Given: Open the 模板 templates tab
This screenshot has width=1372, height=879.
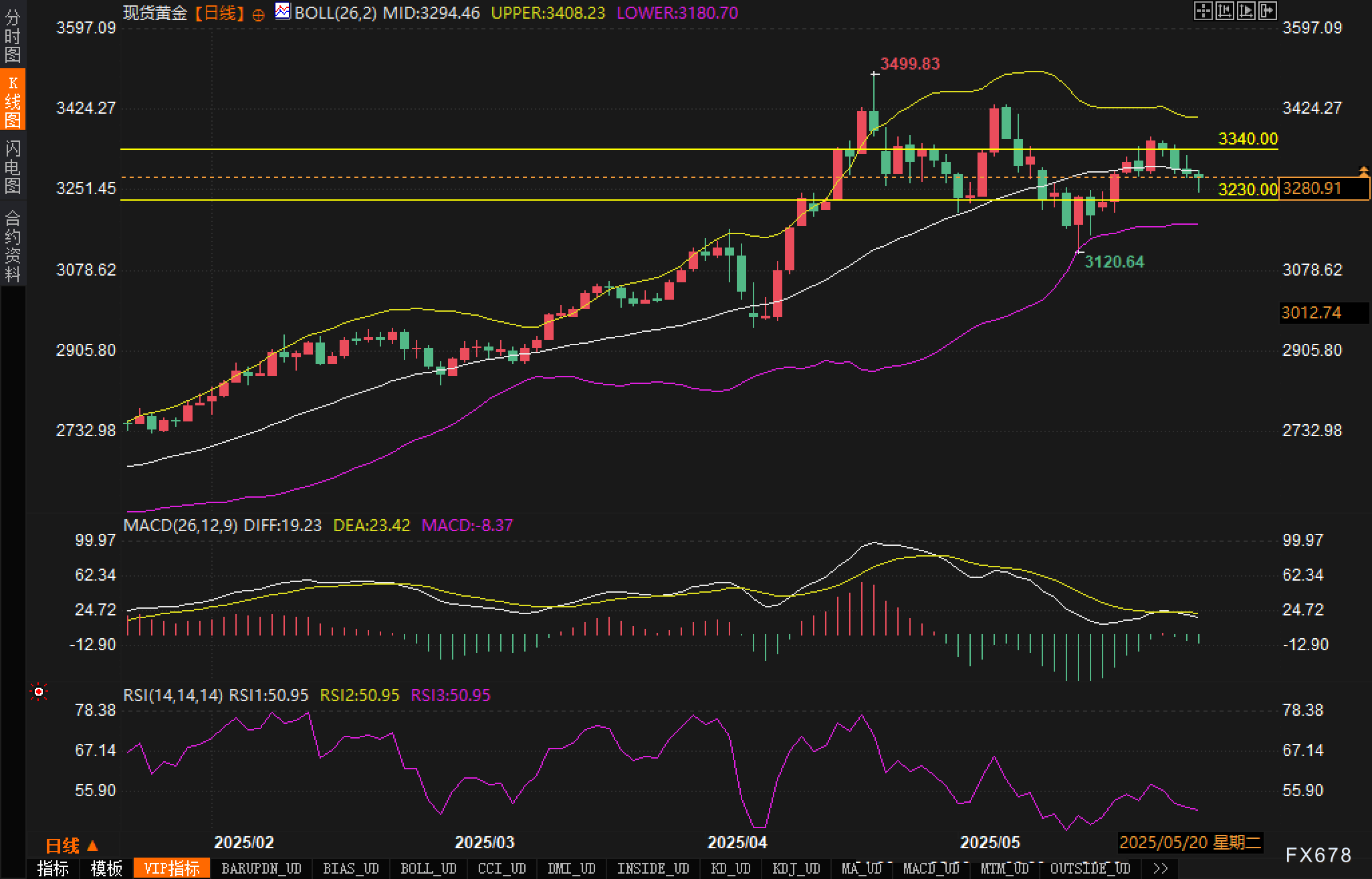Looking at the screenshot, I should point(106,868).
